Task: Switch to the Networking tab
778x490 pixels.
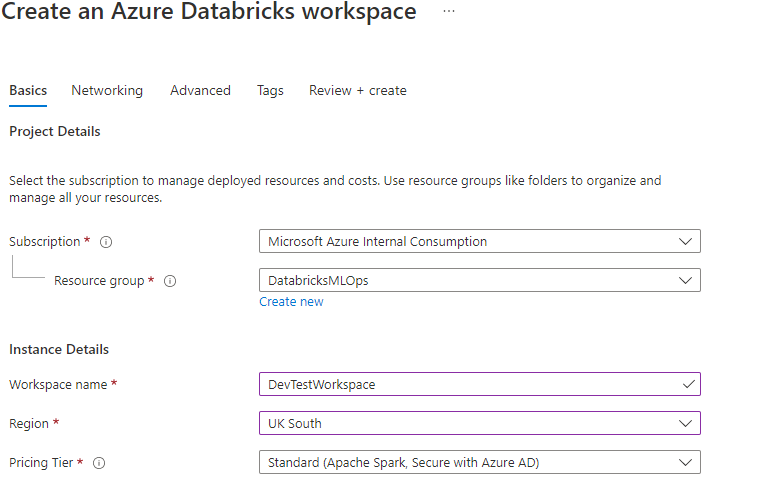Action: coord(107,91)
